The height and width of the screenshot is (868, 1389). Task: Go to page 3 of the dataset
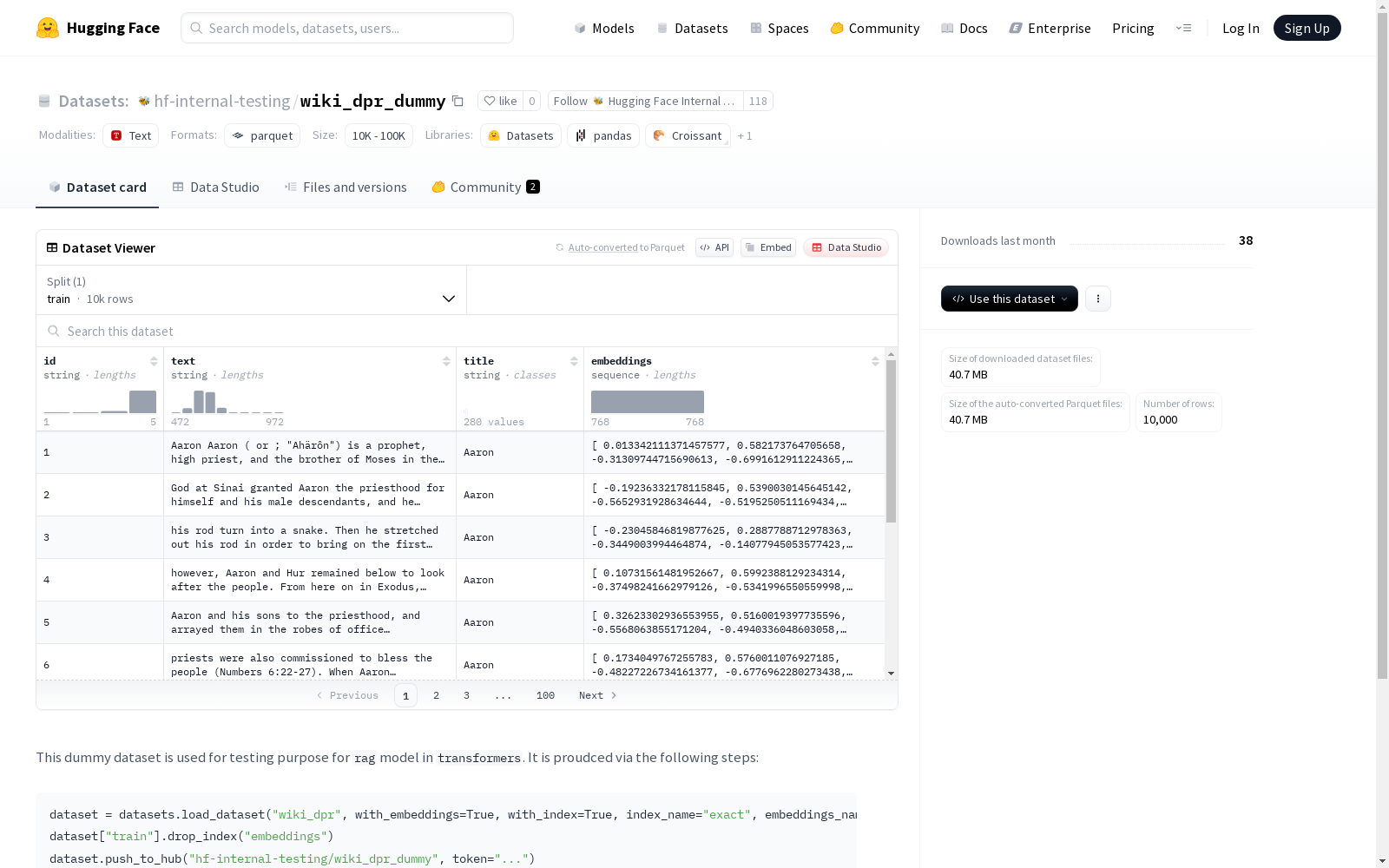pyautogui.click(x=466, y=695)
